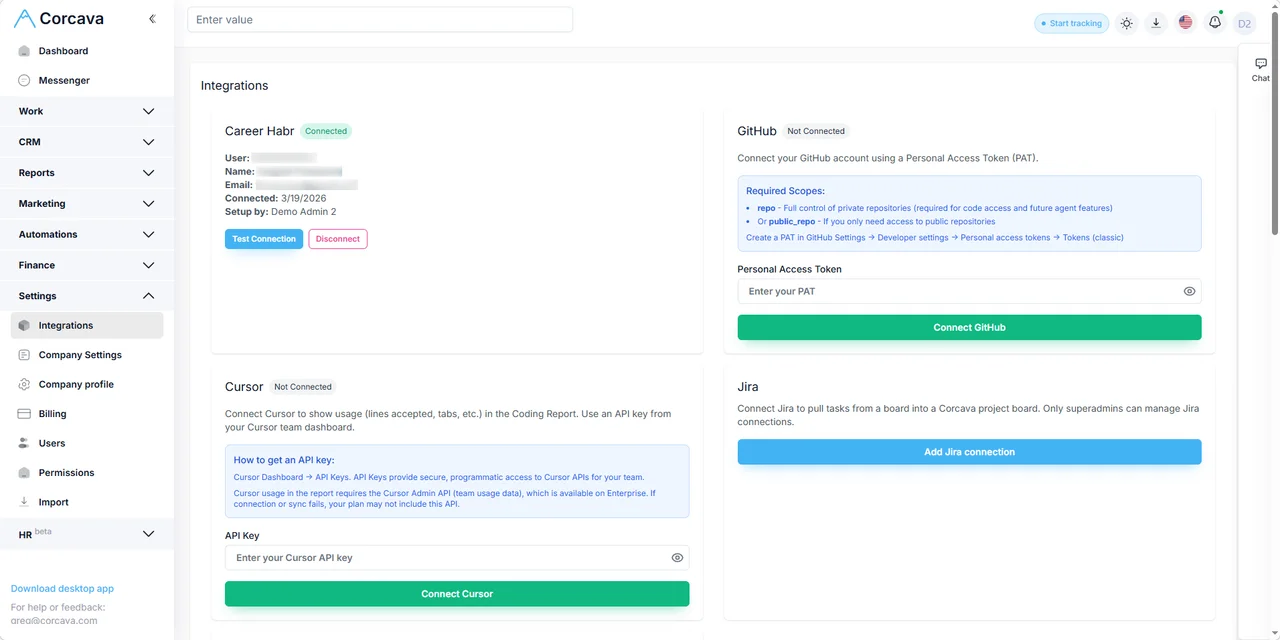
Task: Click the Connect Cursor button
Action: (x=457, y=594)
